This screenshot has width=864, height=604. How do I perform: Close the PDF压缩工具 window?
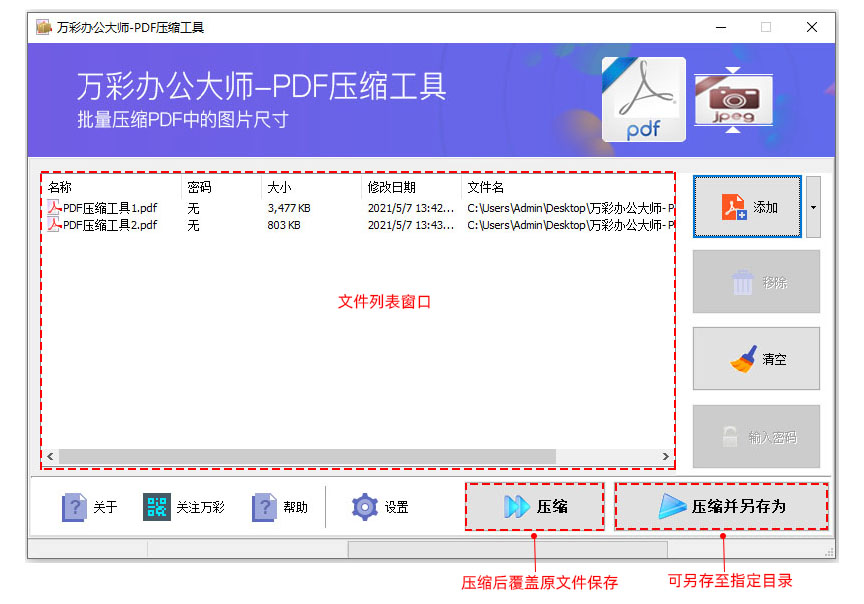[x=812, y=27]
